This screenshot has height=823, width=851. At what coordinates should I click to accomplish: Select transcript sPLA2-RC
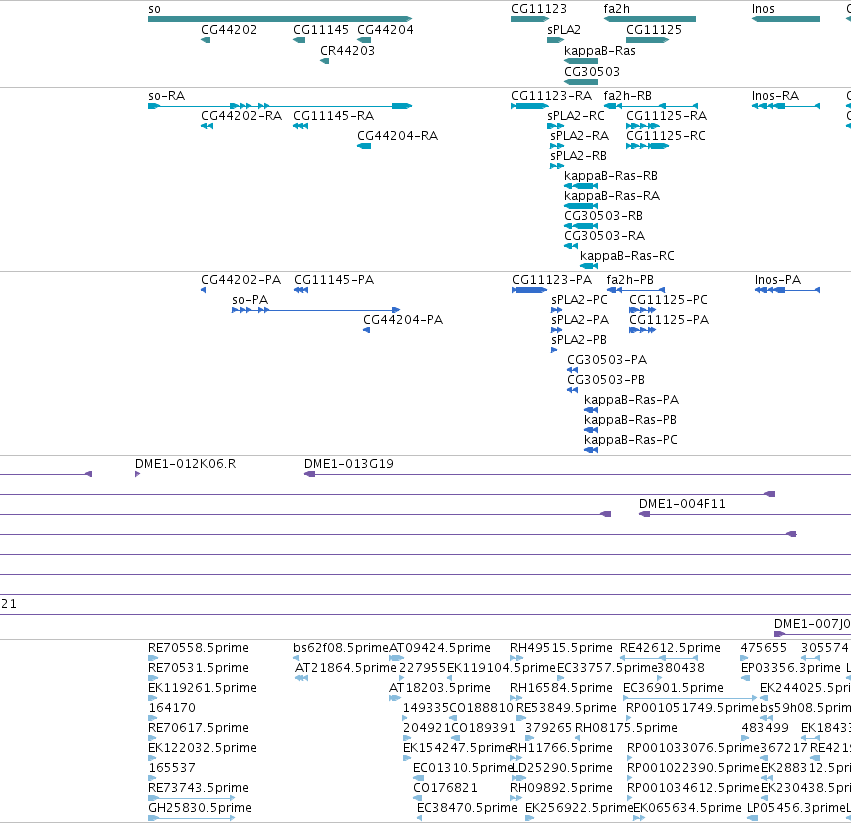pos(576,116)
